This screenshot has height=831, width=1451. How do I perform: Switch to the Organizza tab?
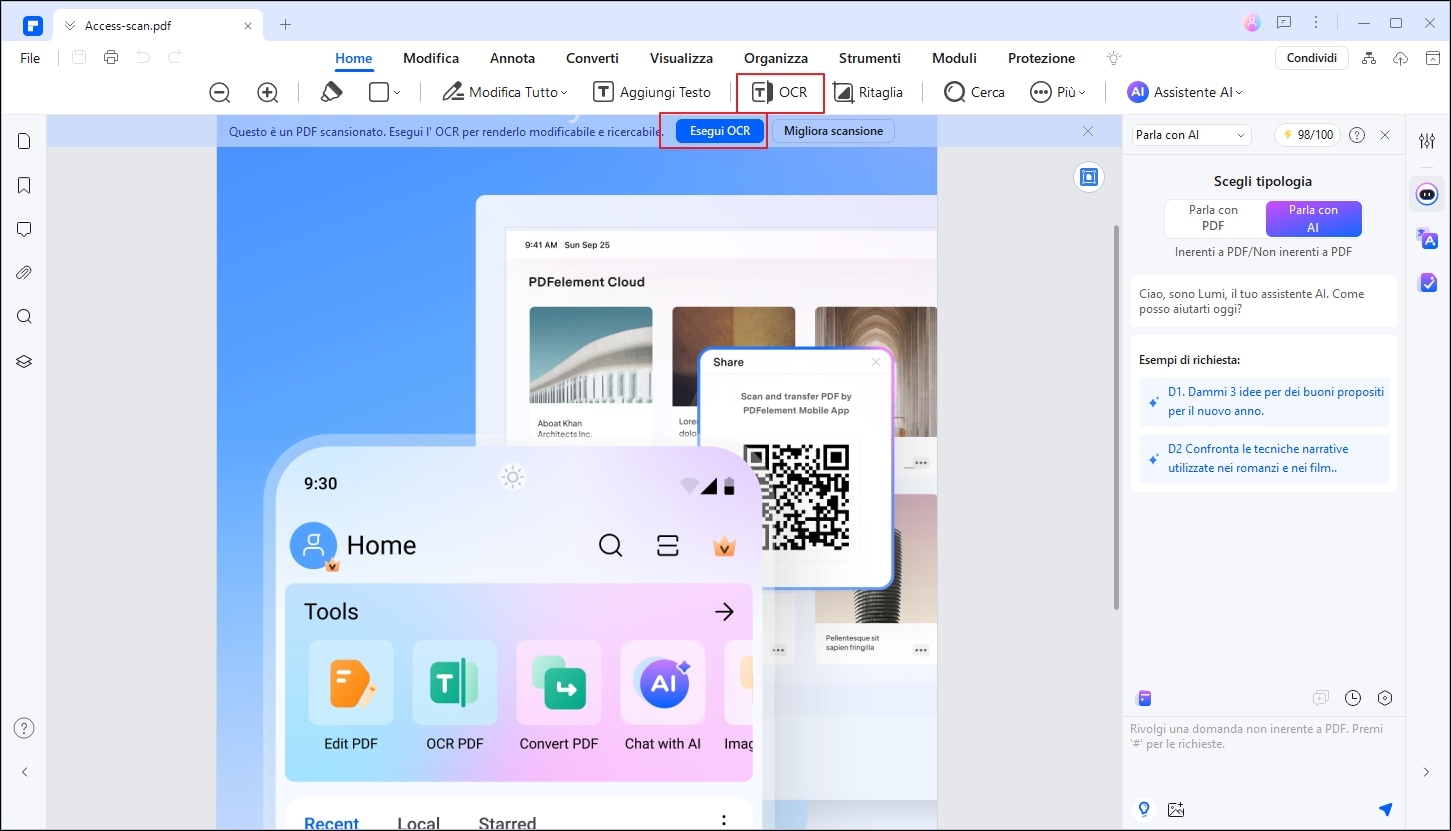[x=776, y=58]
